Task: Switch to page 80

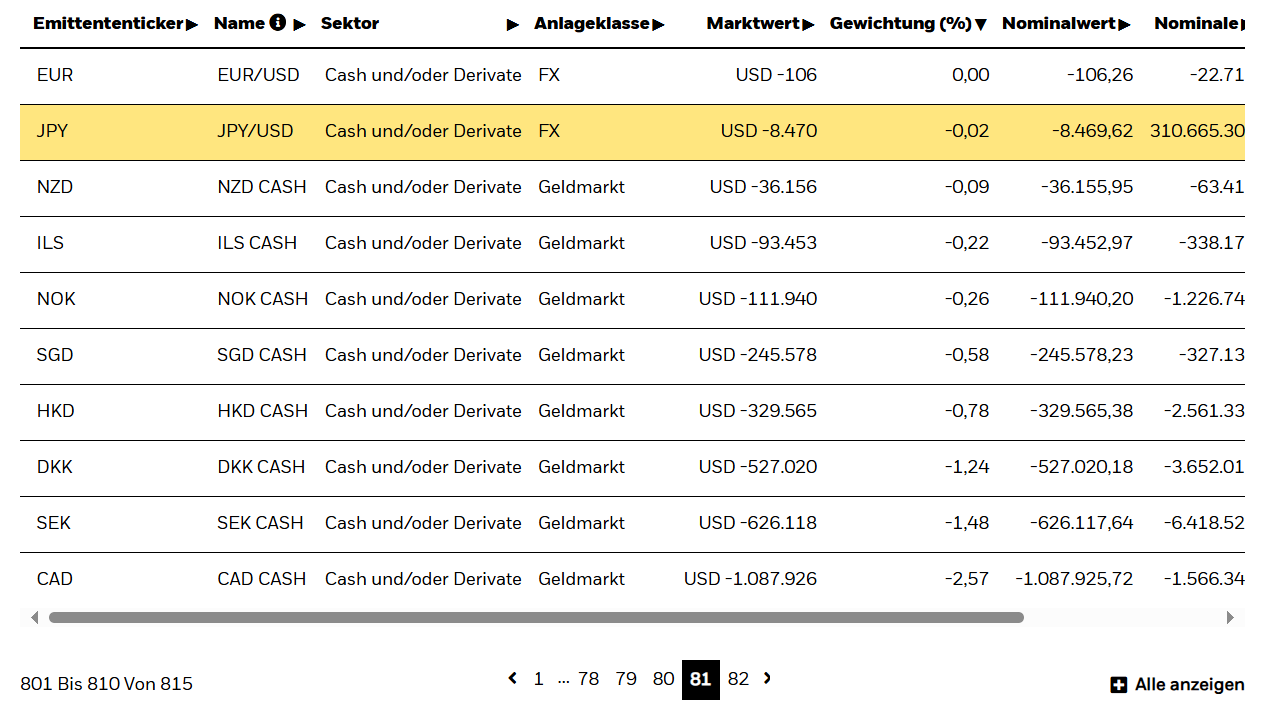Action: click(663, 679)
